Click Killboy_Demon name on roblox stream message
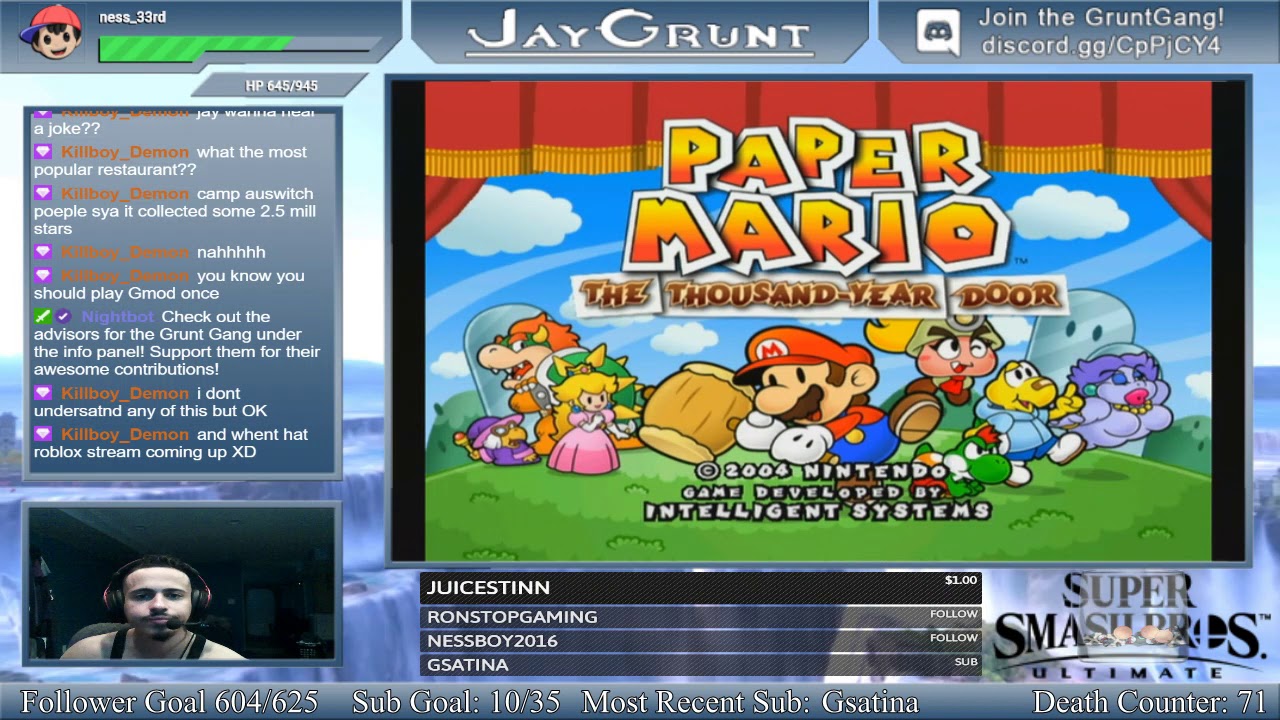The height and width of the screenshot is (720, 1280). pos(125,434)
